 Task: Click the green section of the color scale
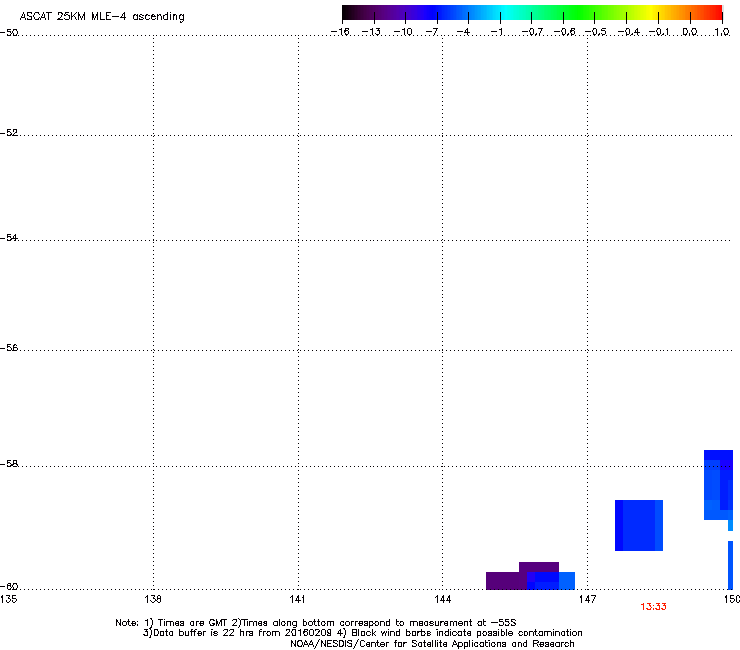[x=580, y=12]
